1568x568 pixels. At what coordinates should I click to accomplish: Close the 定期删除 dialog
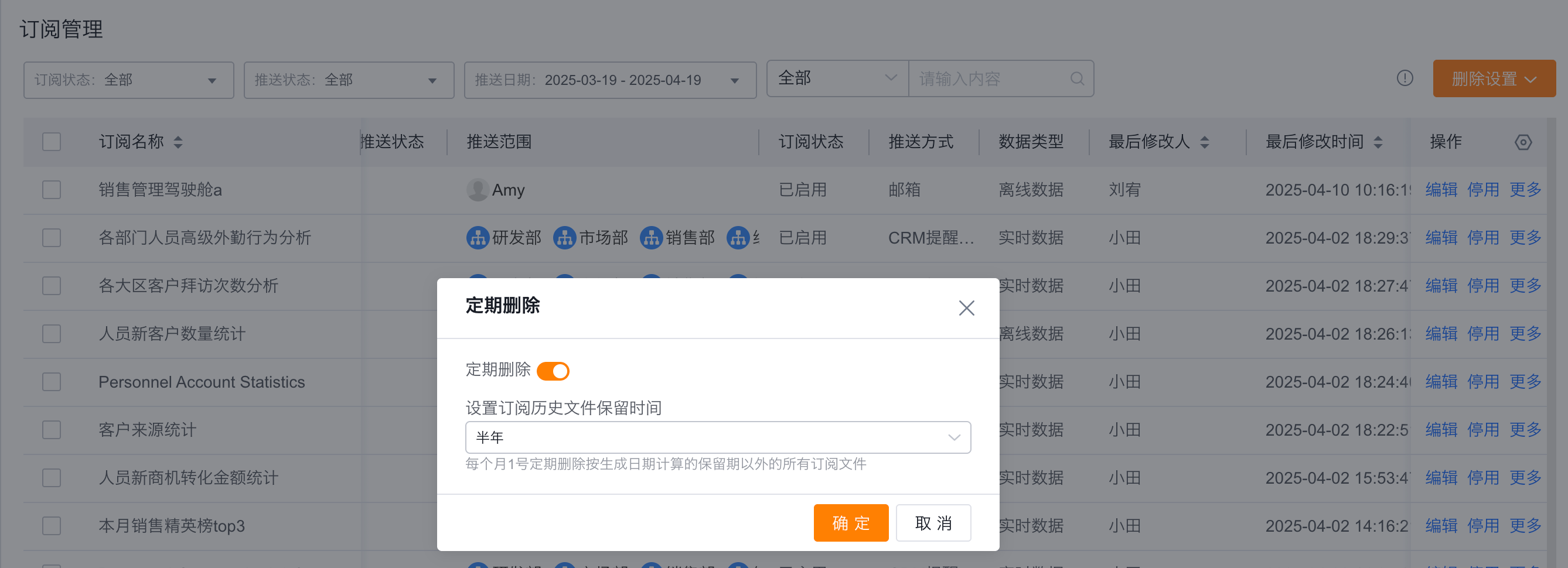(966, 308)
